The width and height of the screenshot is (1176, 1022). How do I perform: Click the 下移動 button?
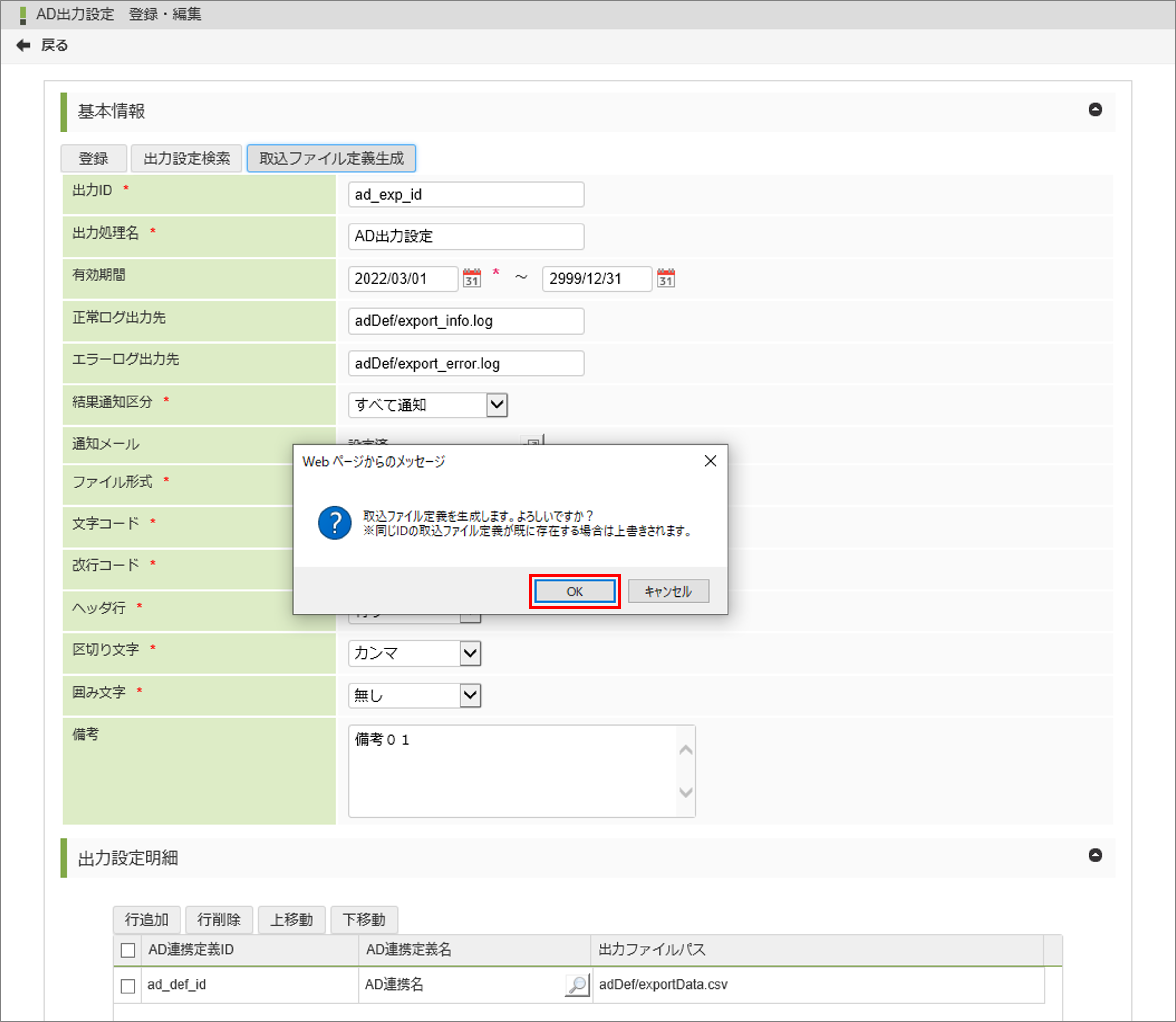[x=364, y=919]
